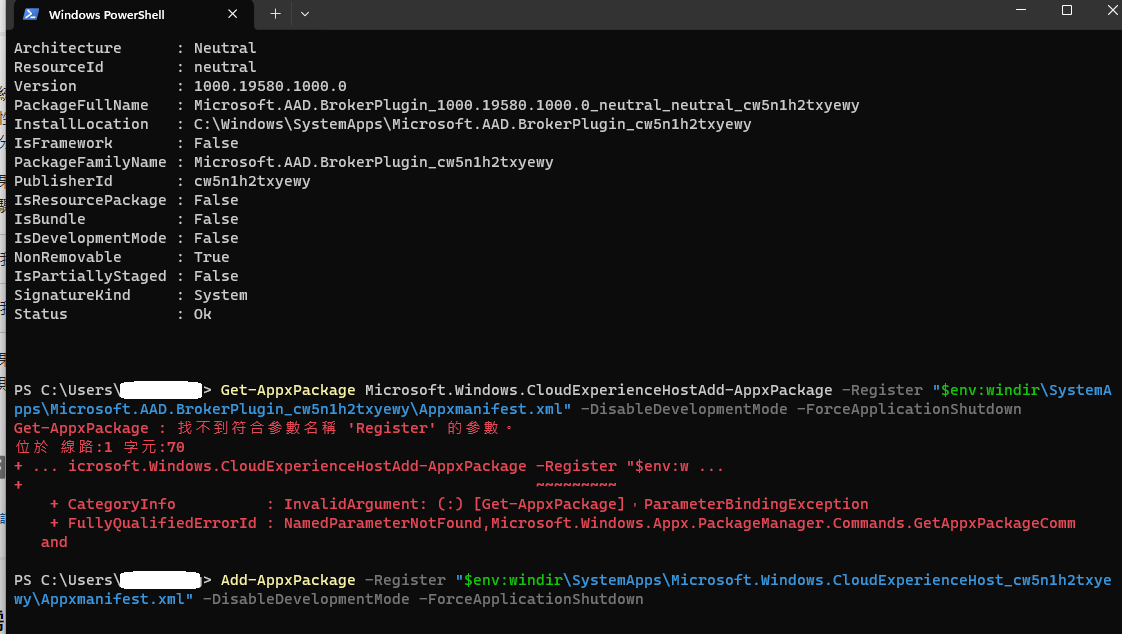
Task: Click the Version value 1000.19580.1000.0
Action: click(x=270, y=87)
